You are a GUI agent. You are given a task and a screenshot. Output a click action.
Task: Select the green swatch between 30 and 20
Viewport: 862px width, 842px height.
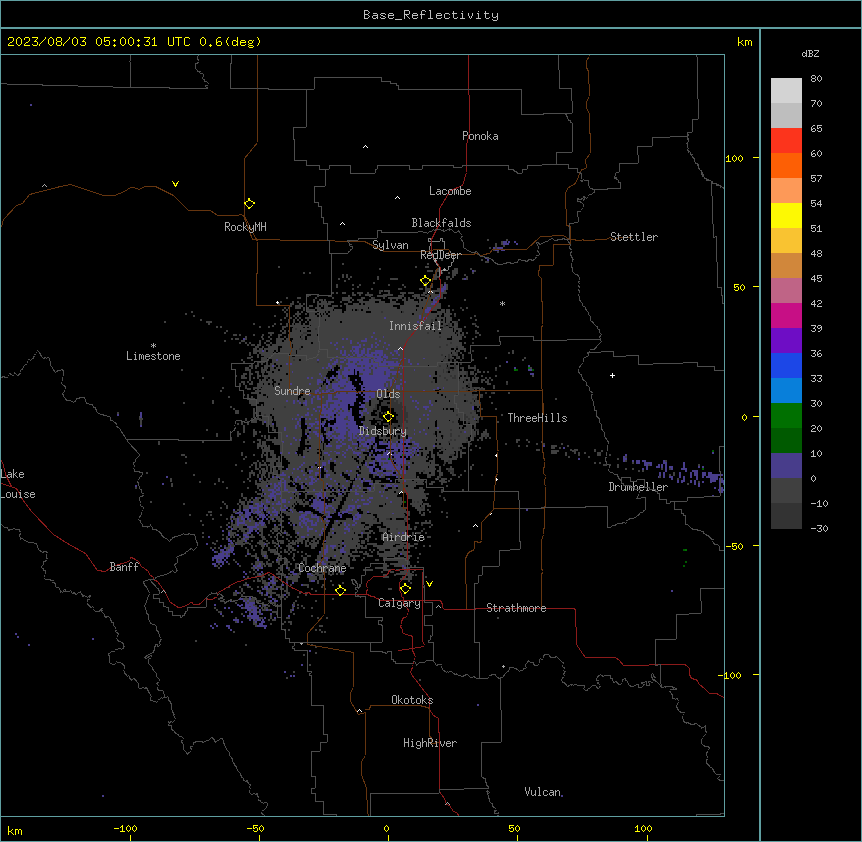pyautogui.click(x=786, y=416)
